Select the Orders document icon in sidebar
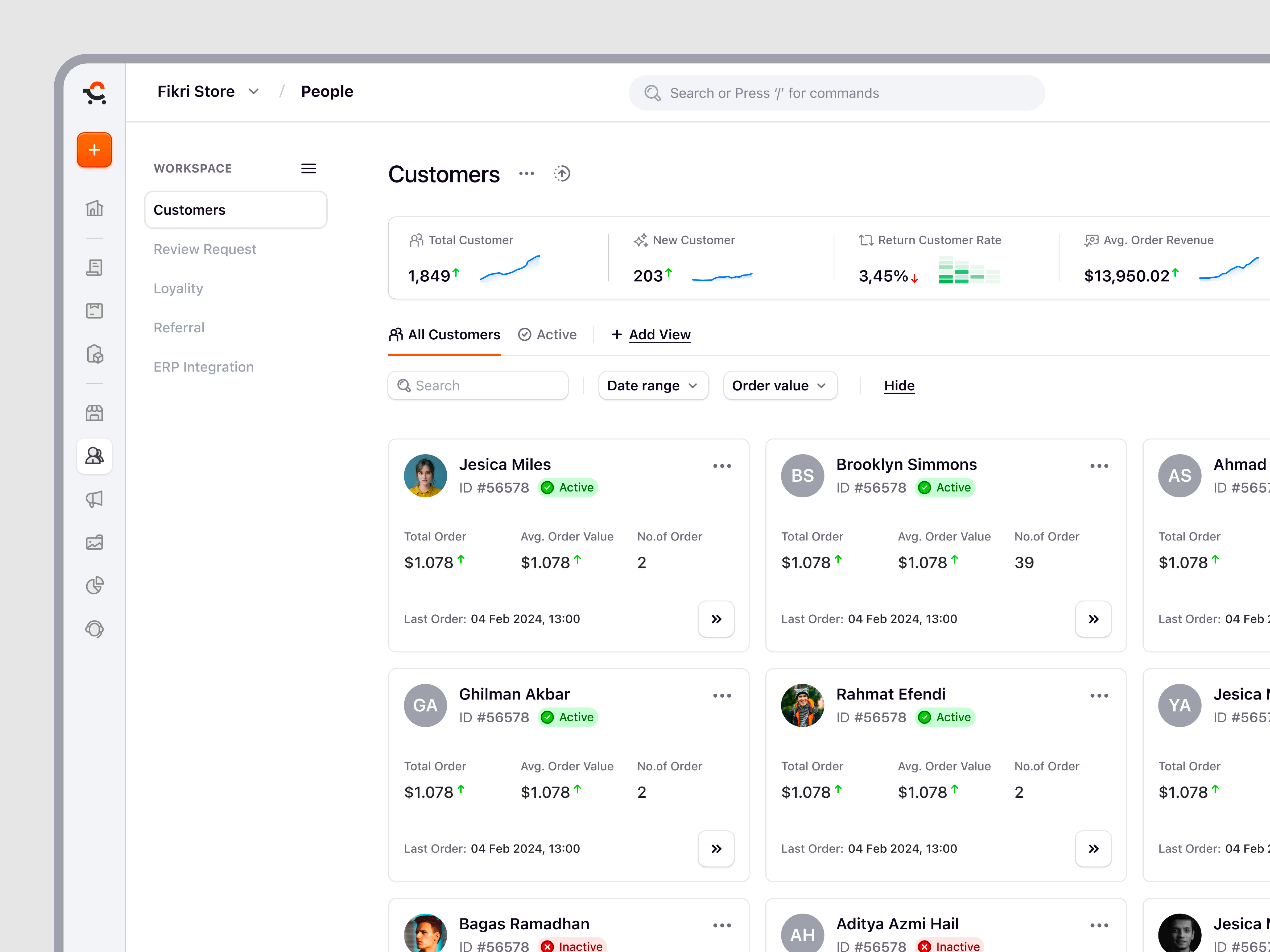1270x952 pixels. pyautogui.click(x=94, y=267)
